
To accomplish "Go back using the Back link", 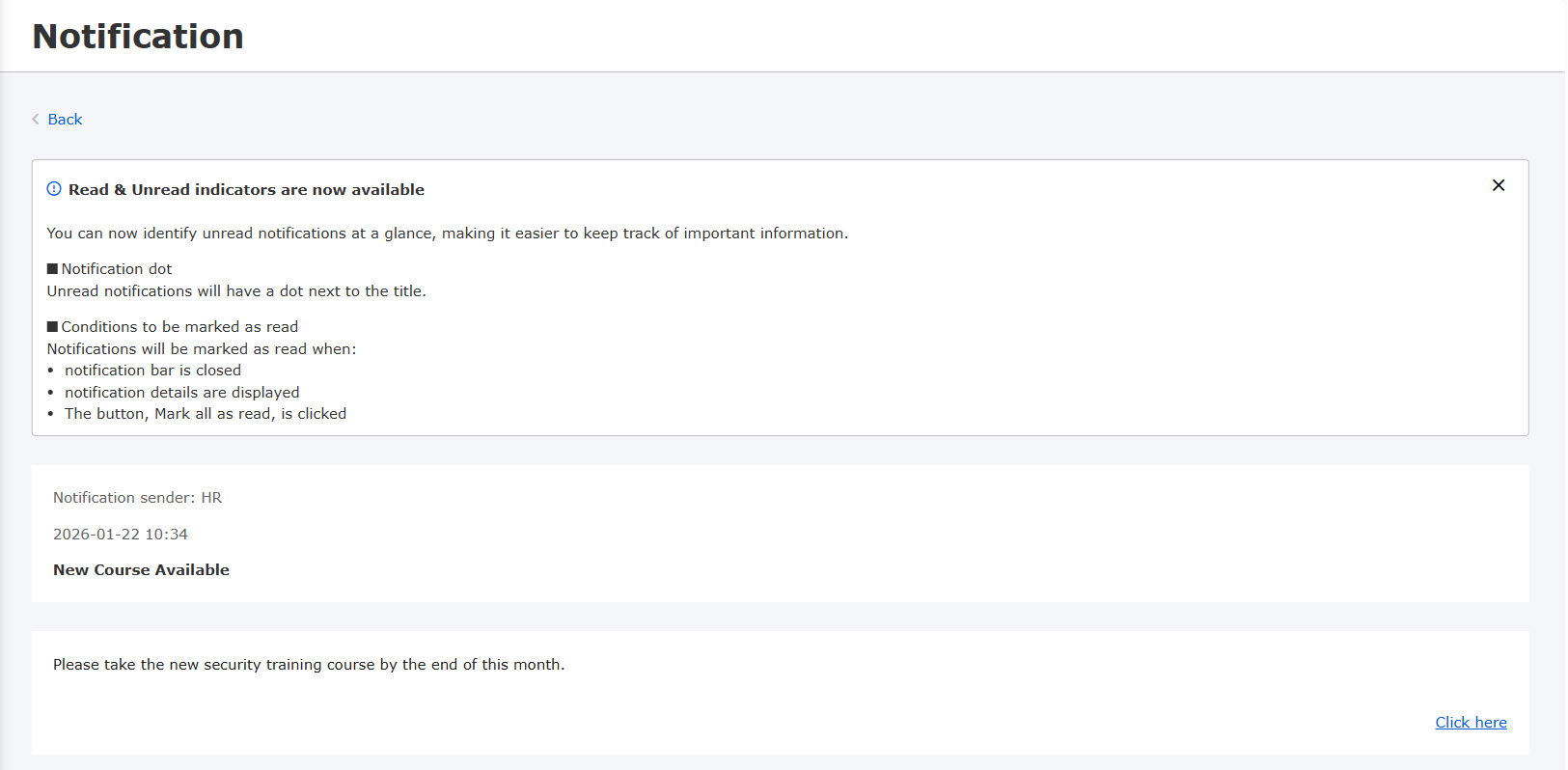I will (65, 120).
